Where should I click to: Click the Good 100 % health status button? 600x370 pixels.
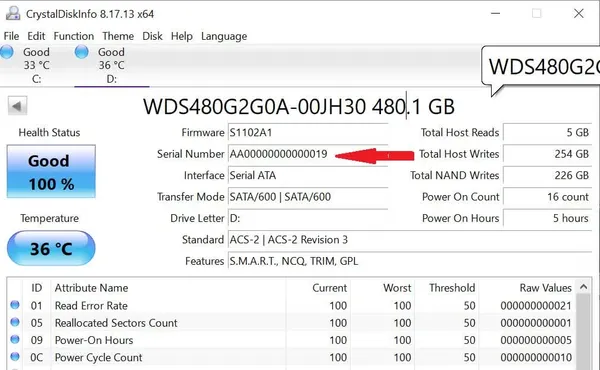51,171
